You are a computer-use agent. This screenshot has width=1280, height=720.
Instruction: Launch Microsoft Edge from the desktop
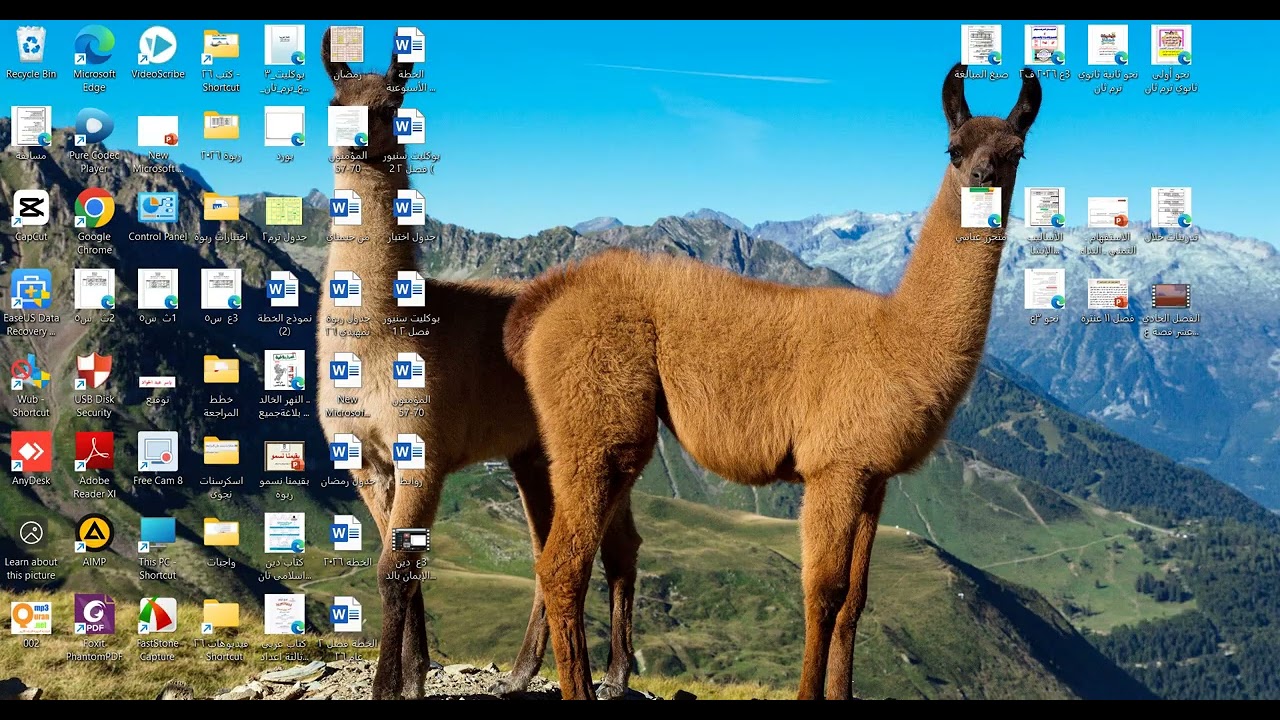(94, 46)
